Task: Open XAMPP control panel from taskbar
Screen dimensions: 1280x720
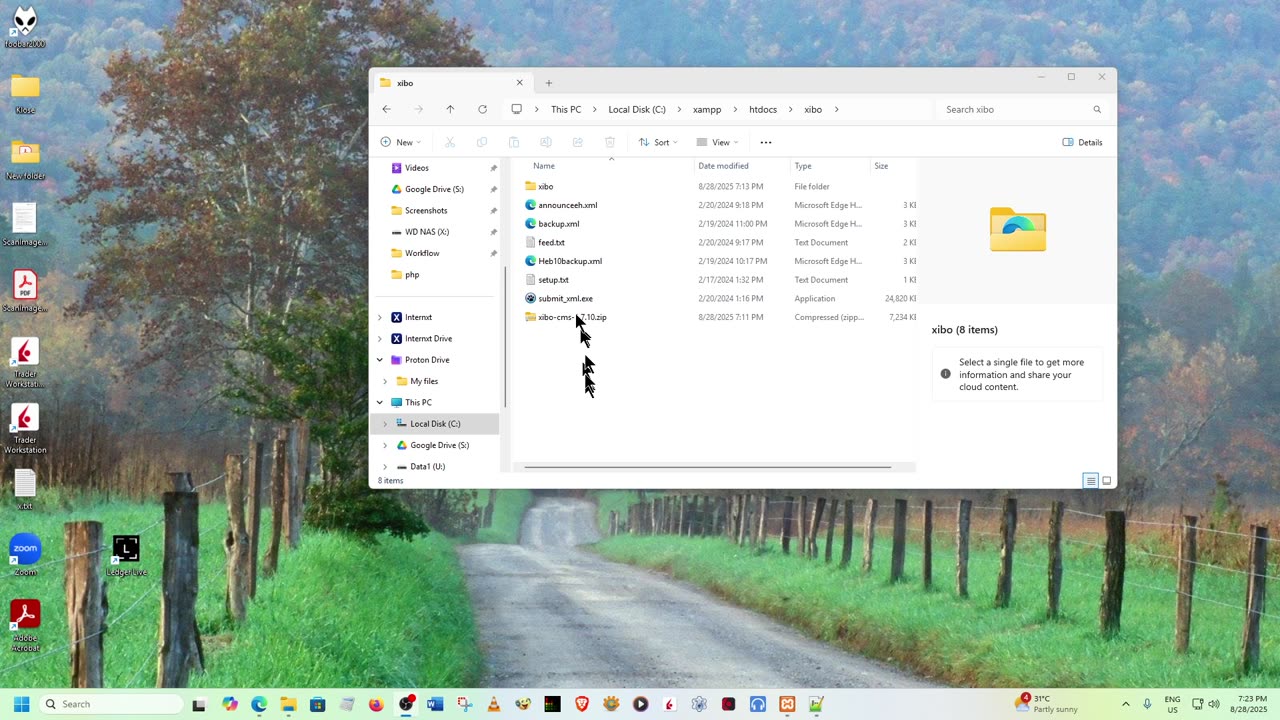Action: coord(787,704)
